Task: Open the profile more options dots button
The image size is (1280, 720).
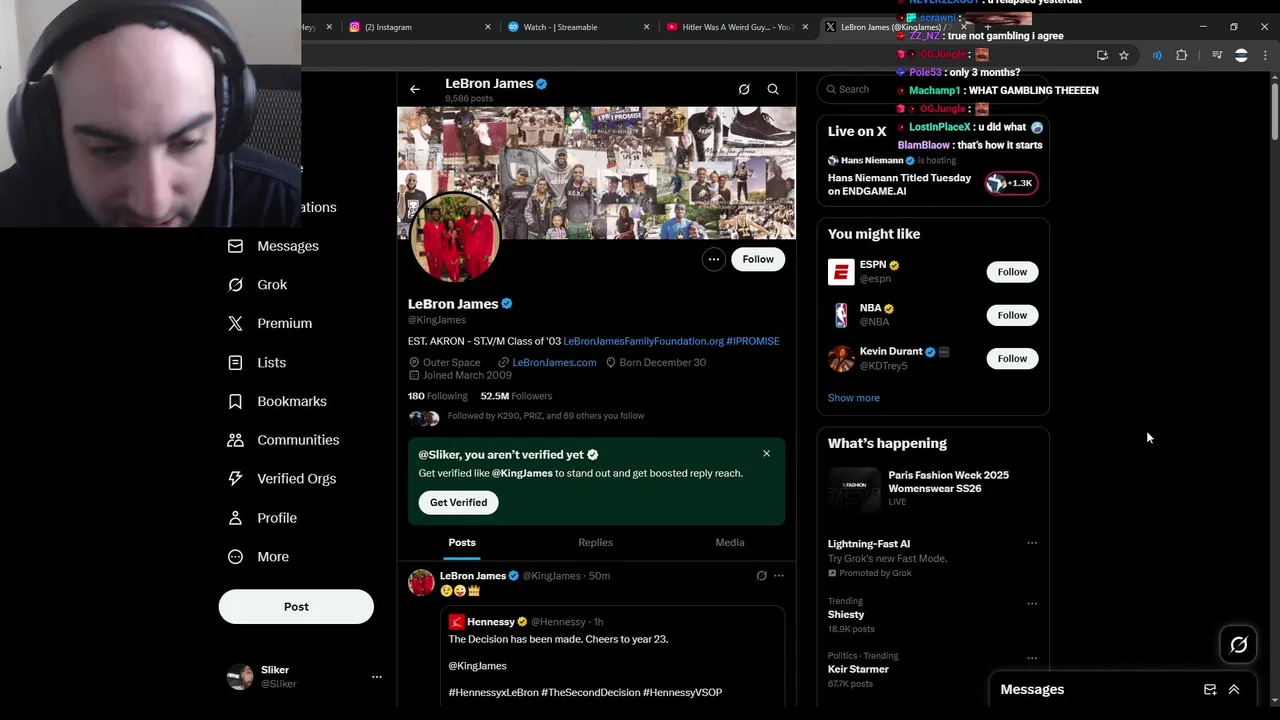Action: 713,259
